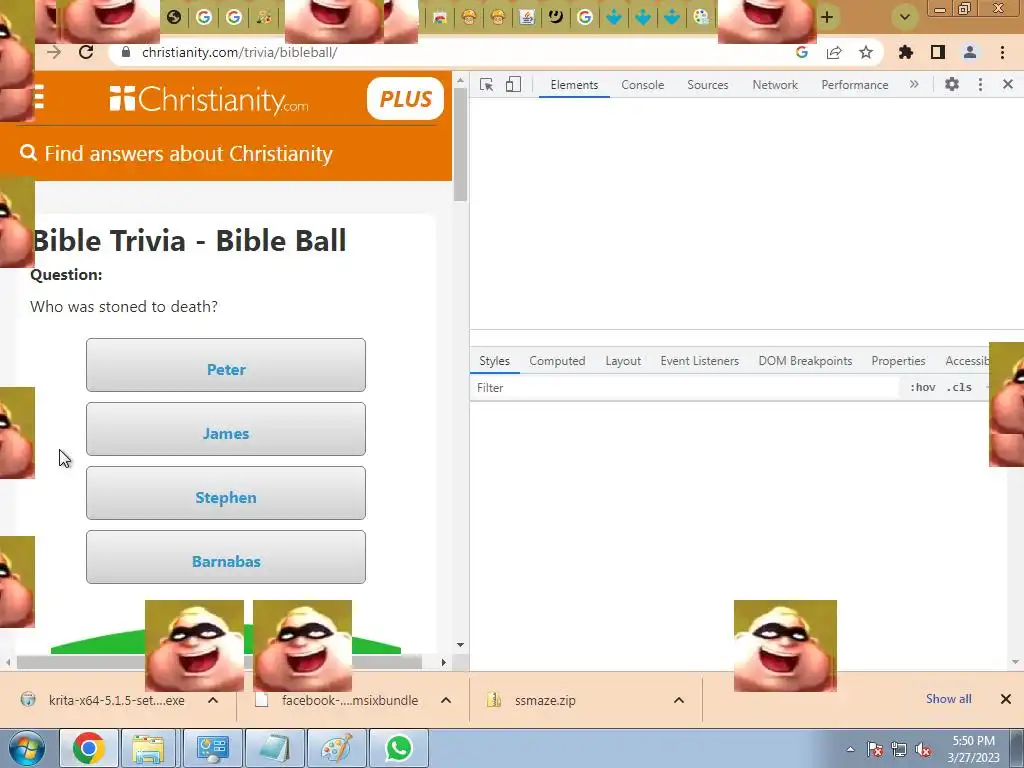Open the Chrome three-dot menu

tap(1002, 52)
